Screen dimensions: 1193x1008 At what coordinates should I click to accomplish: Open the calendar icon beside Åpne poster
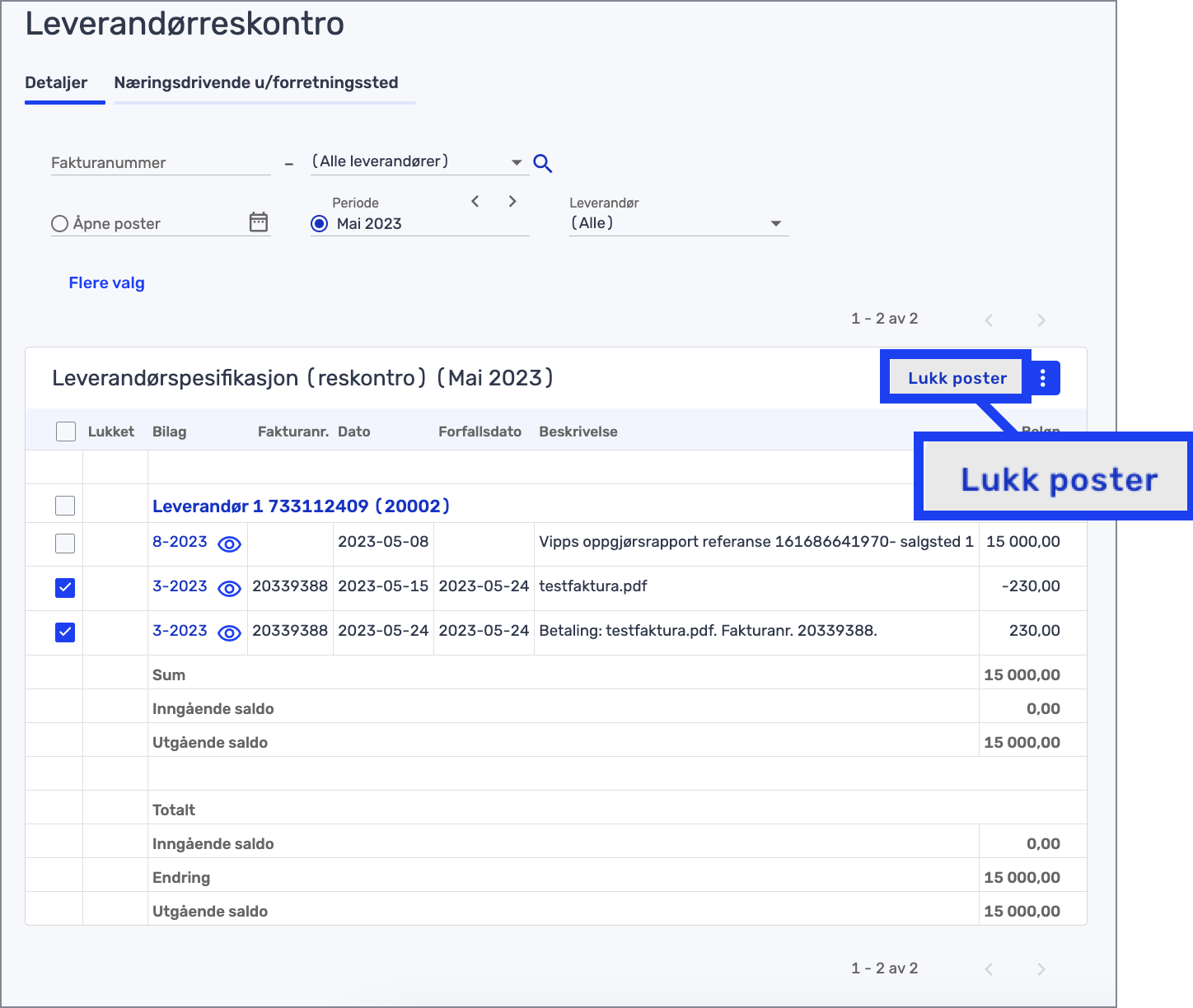point(259,222)
